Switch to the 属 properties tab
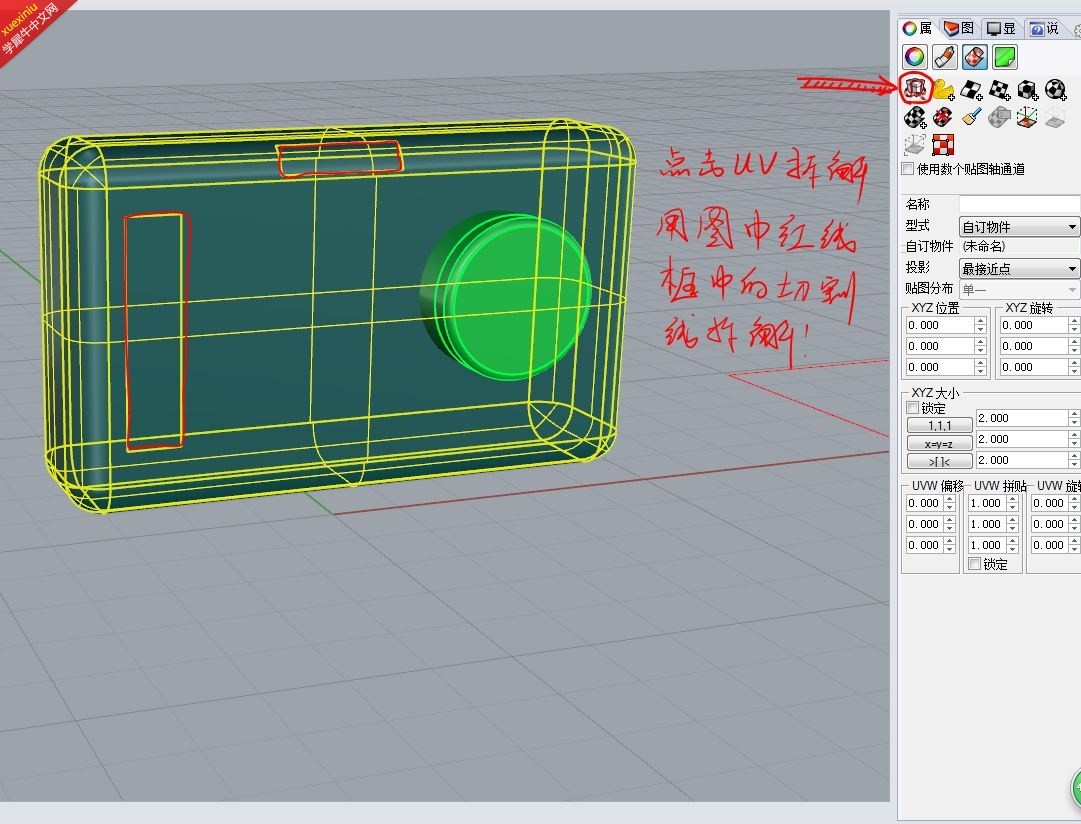 click(x=918, y=28)
